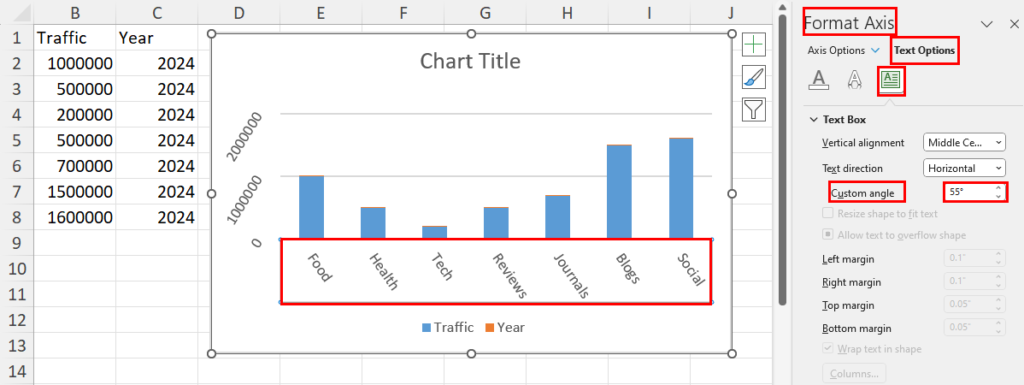The height and width of the screenshot is (385, 1024).
Task: Click the Blogs bar in the chart
Action: (619, 192)
